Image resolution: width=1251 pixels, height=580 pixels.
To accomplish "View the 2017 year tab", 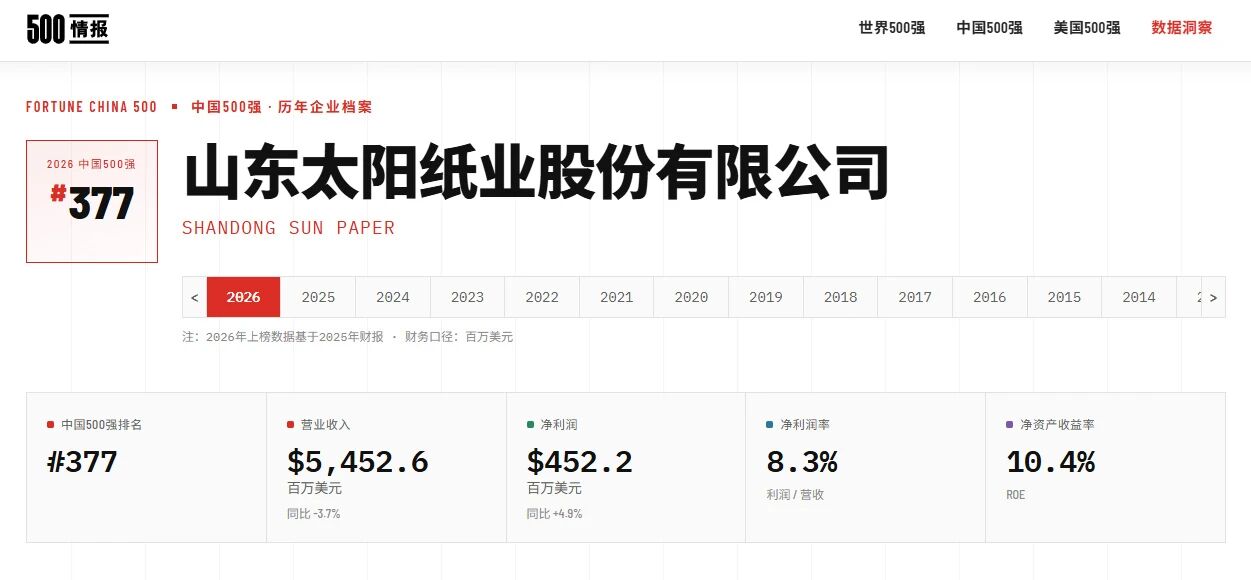I will (915, 297).
